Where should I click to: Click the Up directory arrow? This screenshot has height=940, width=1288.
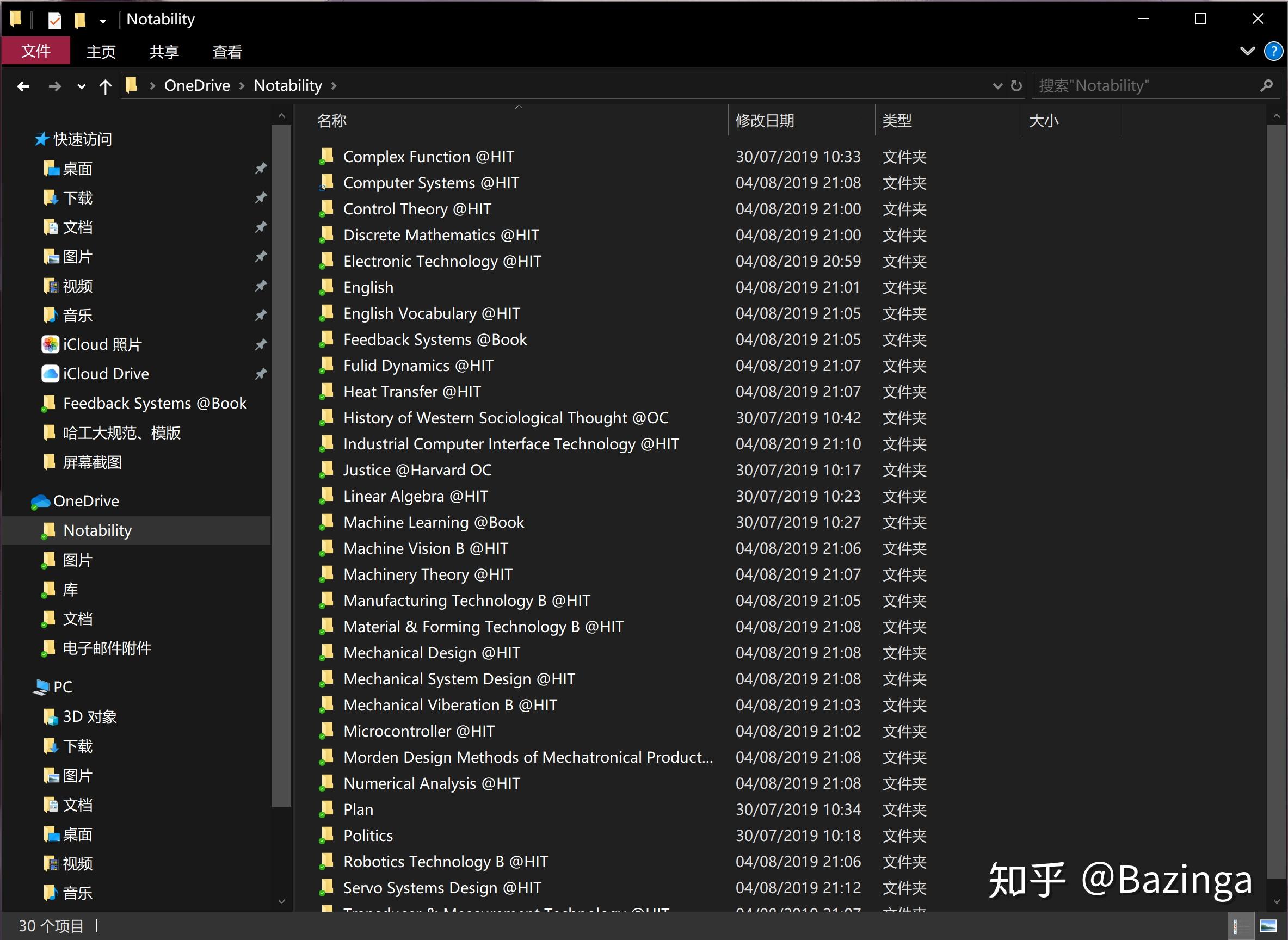coord(106,86)
